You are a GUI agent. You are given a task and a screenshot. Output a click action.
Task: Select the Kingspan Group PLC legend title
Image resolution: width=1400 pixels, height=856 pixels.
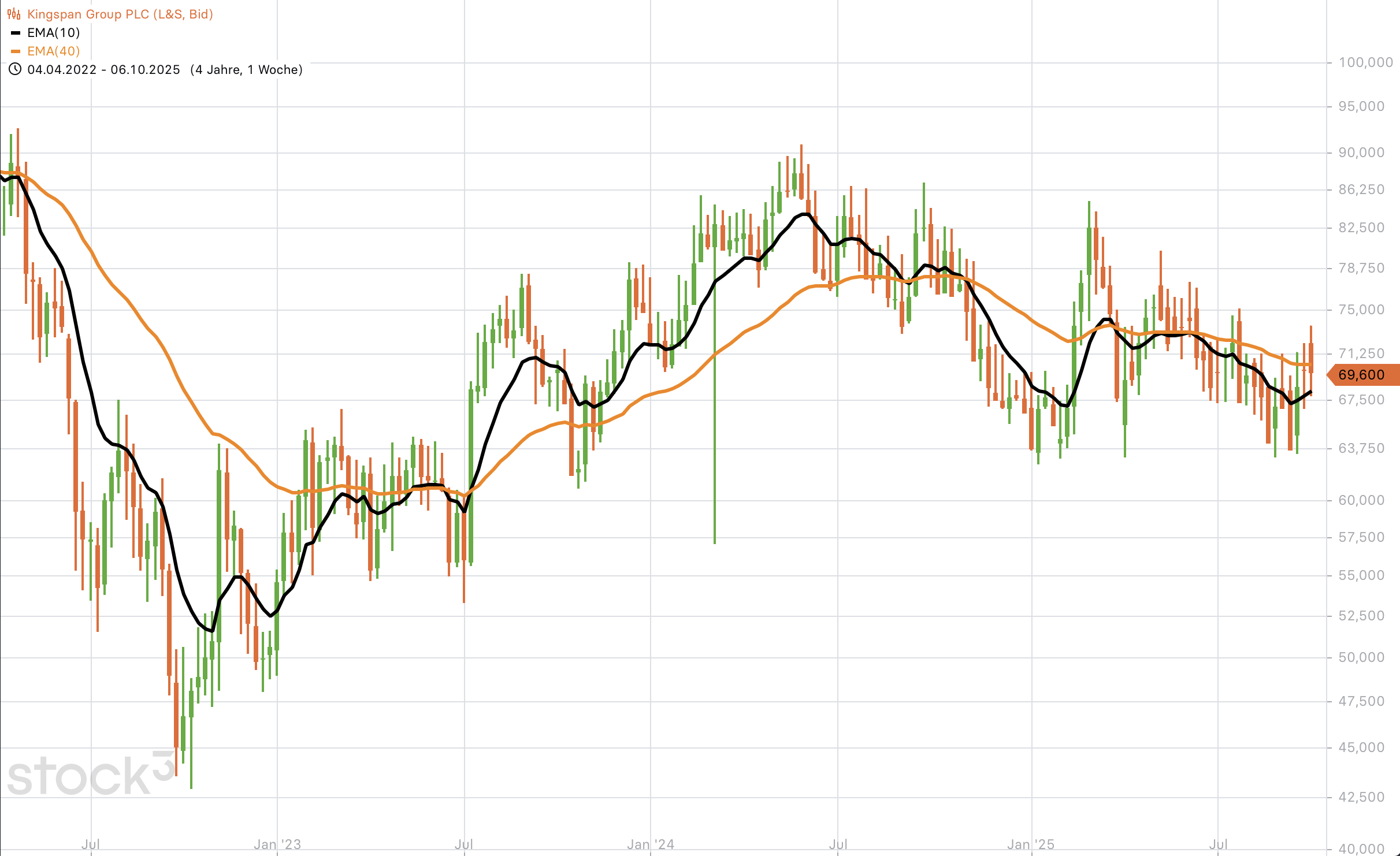(120, 14)
